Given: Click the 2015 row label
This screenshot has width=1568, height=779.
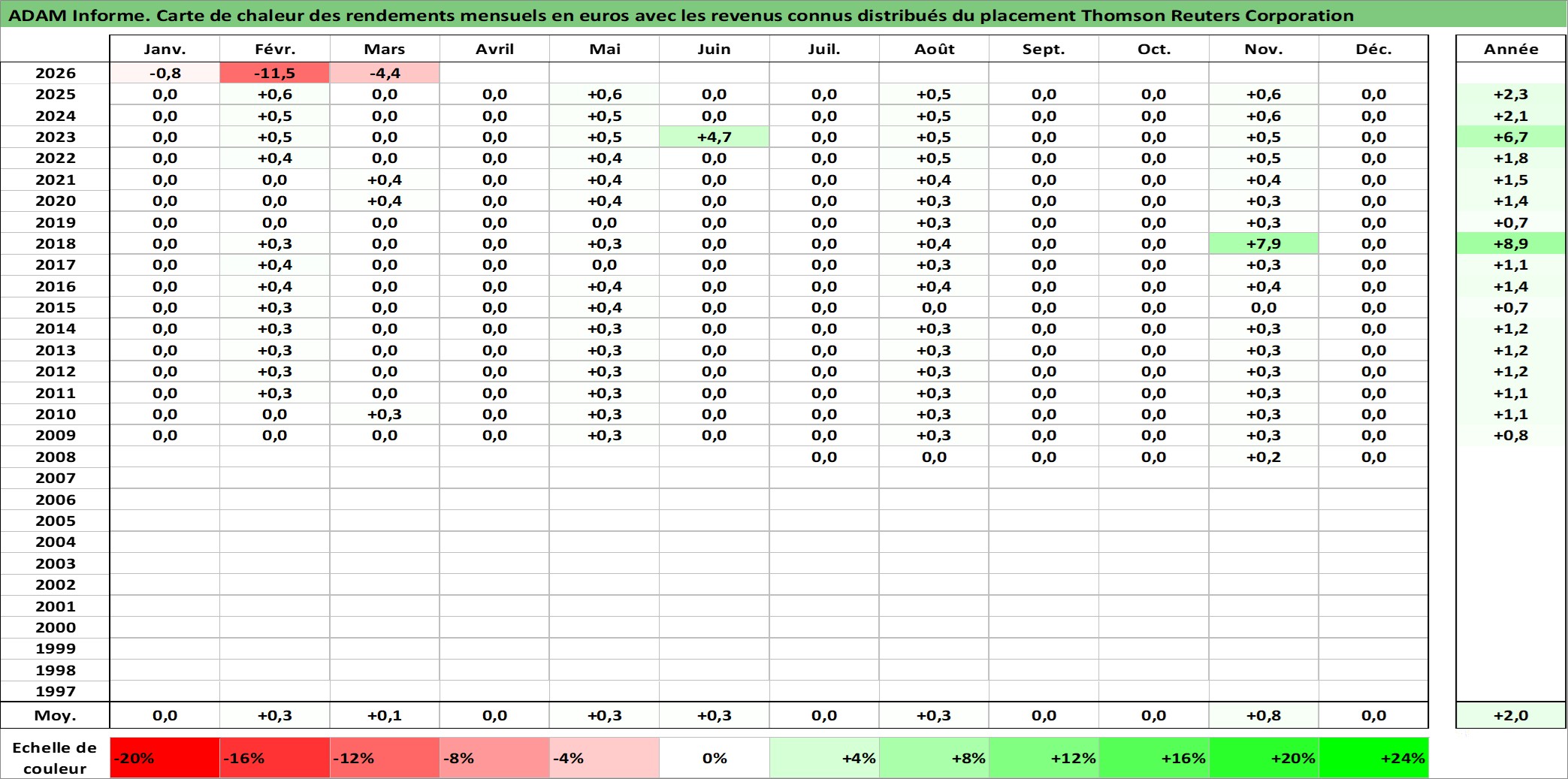Looking at the screenshot, I should [x=56, y=307].
